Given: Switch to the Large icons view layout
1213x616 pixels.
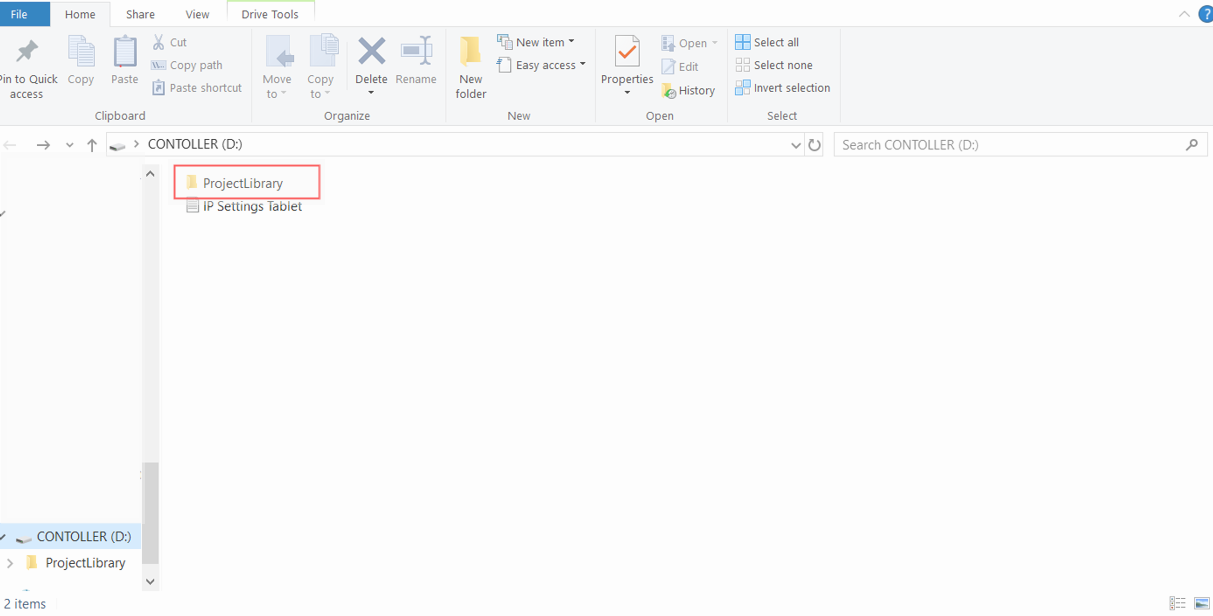Looking at the screenshot, I should [x=1201, y=604].
